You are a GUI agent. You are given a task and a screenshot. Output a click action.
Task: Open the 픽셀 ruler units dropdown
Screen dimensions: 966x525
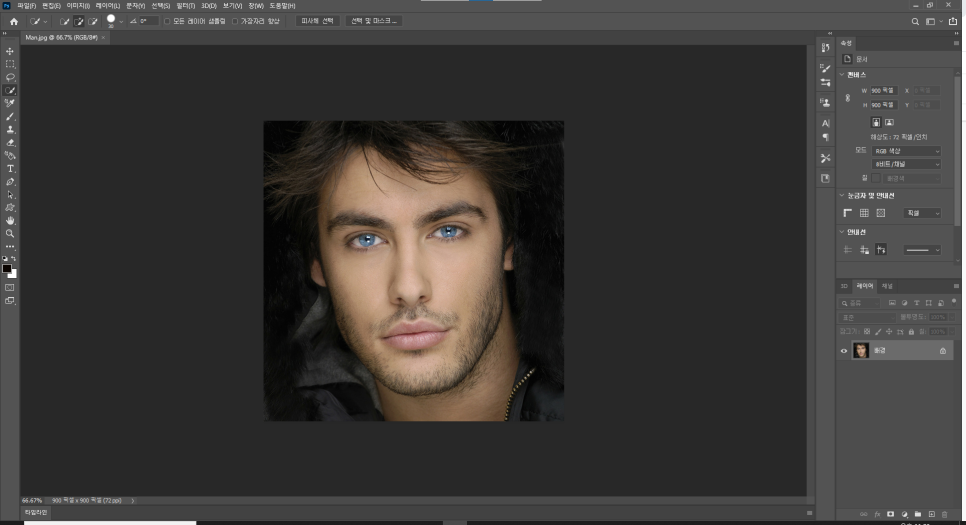coord(922,213)
